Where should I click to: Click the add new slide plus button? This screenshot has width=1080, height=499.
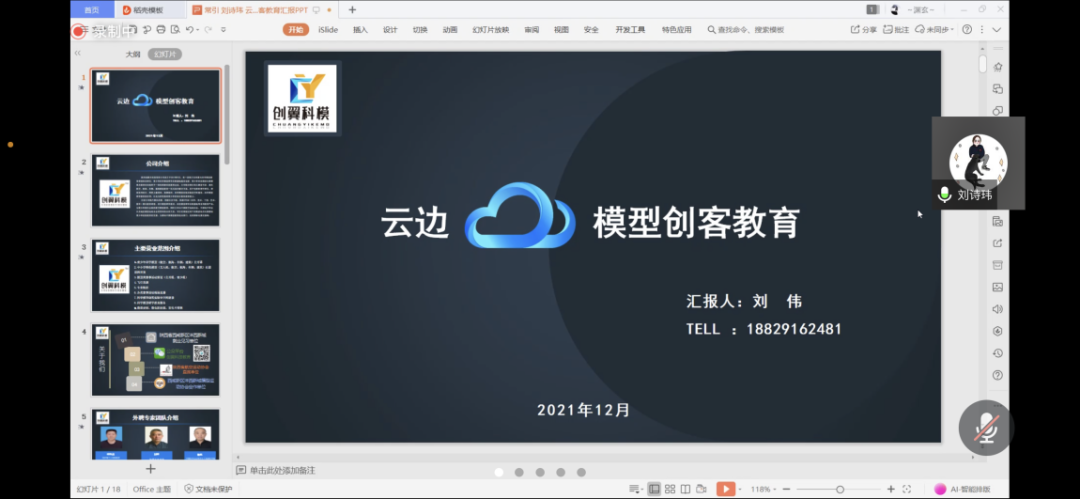(151, 468)
